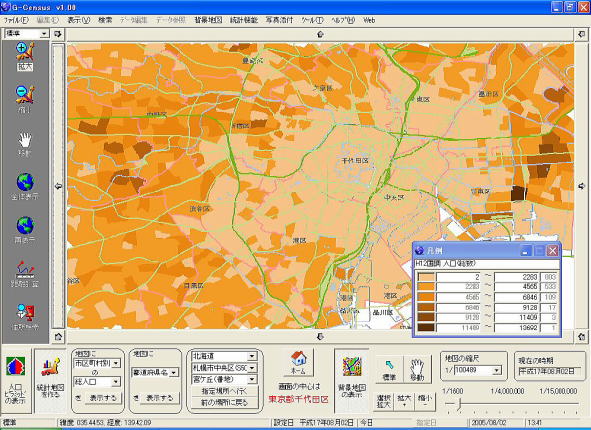Open the 北海道 prefecture dropdown
The height and width of the screenshot is (430, 591).
click(252, 356)
